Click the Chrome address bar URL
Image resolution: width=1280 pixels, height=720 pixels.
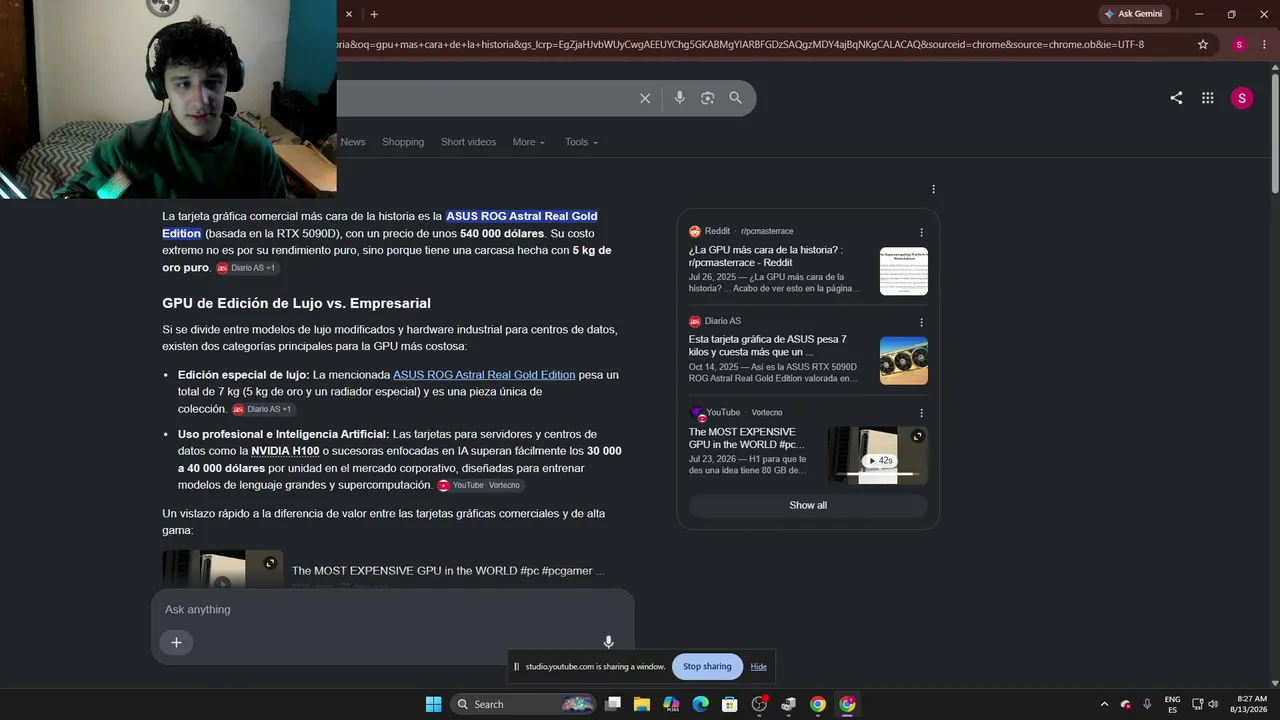click(x=740, y=44)
